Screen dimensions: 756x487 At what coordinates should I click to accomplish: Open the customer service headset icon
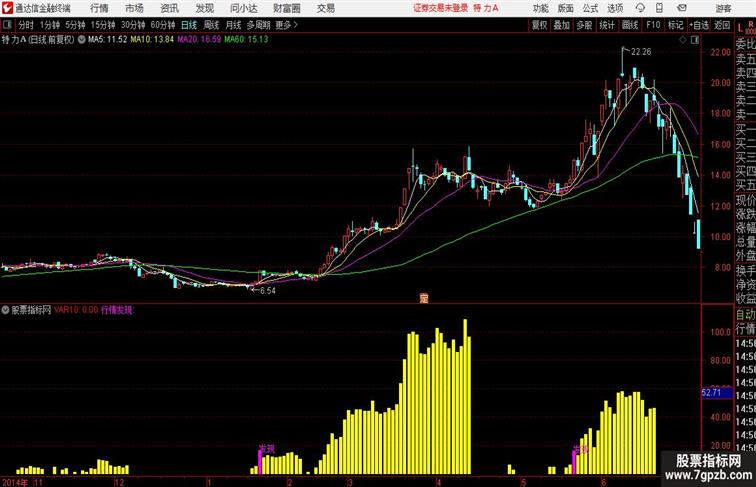pos(640,8)
